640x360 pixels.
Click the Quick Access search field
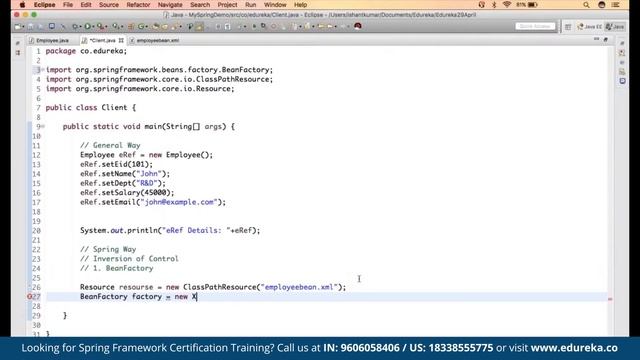pyautogui.click(x=535, y=27)
